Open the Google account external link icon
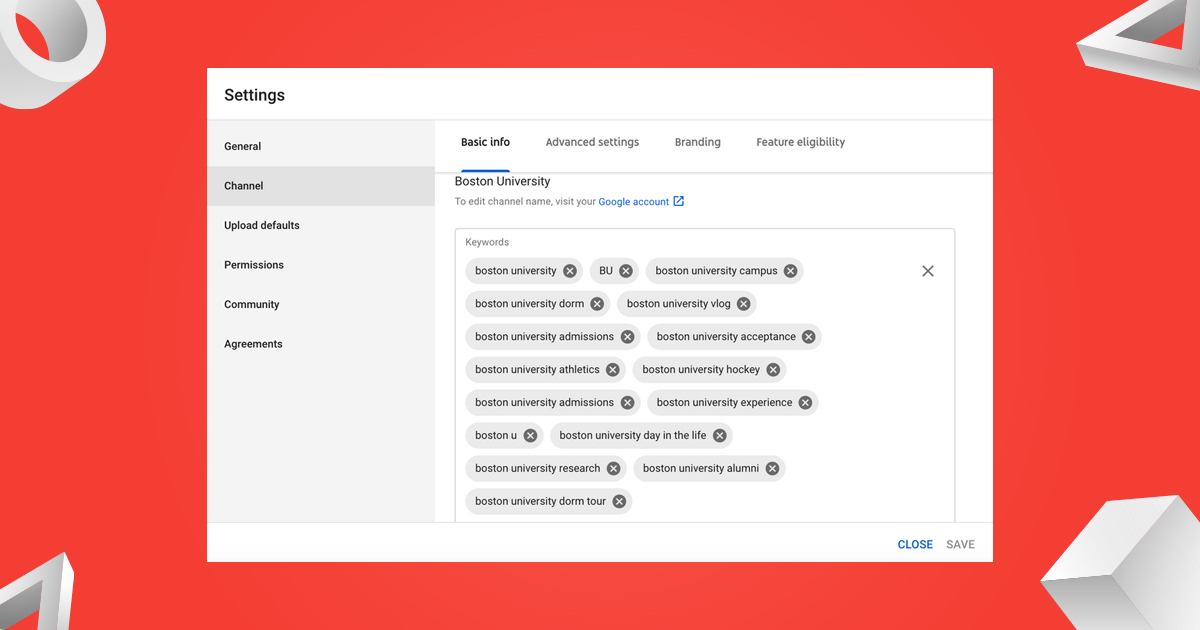Screen dimensions: 1200x630 pyautogui.click(x=680, y=201)
